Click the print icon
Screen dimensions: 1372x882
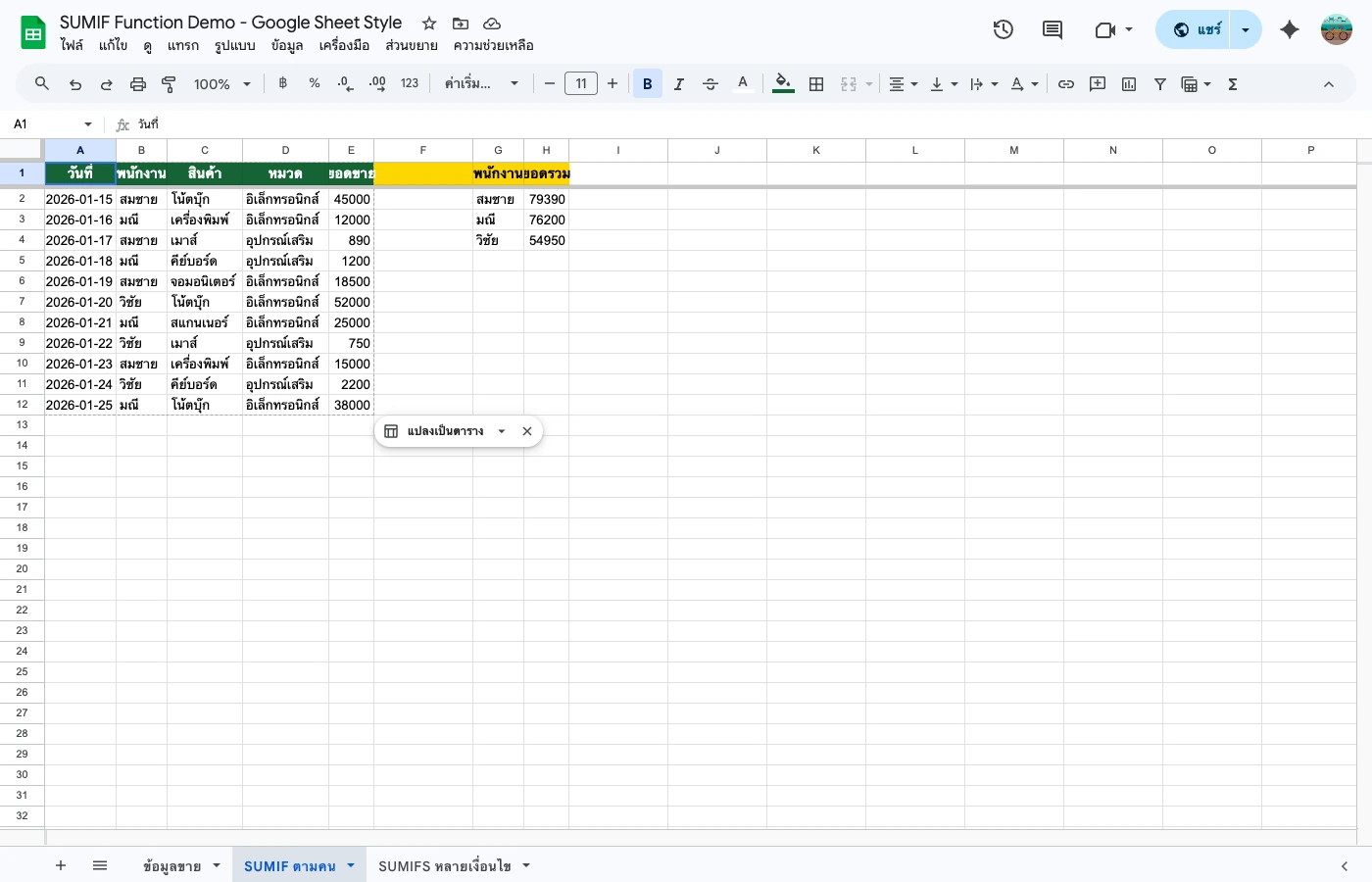coord(137,84)
